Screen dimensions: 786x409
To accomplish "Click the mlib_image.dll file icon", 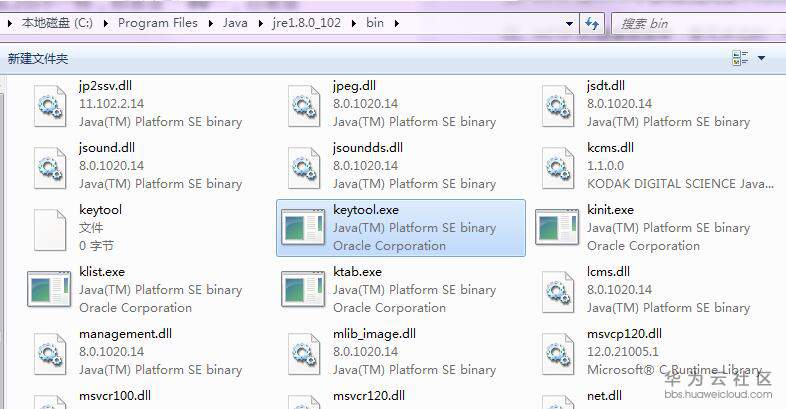I will (304, 354).
